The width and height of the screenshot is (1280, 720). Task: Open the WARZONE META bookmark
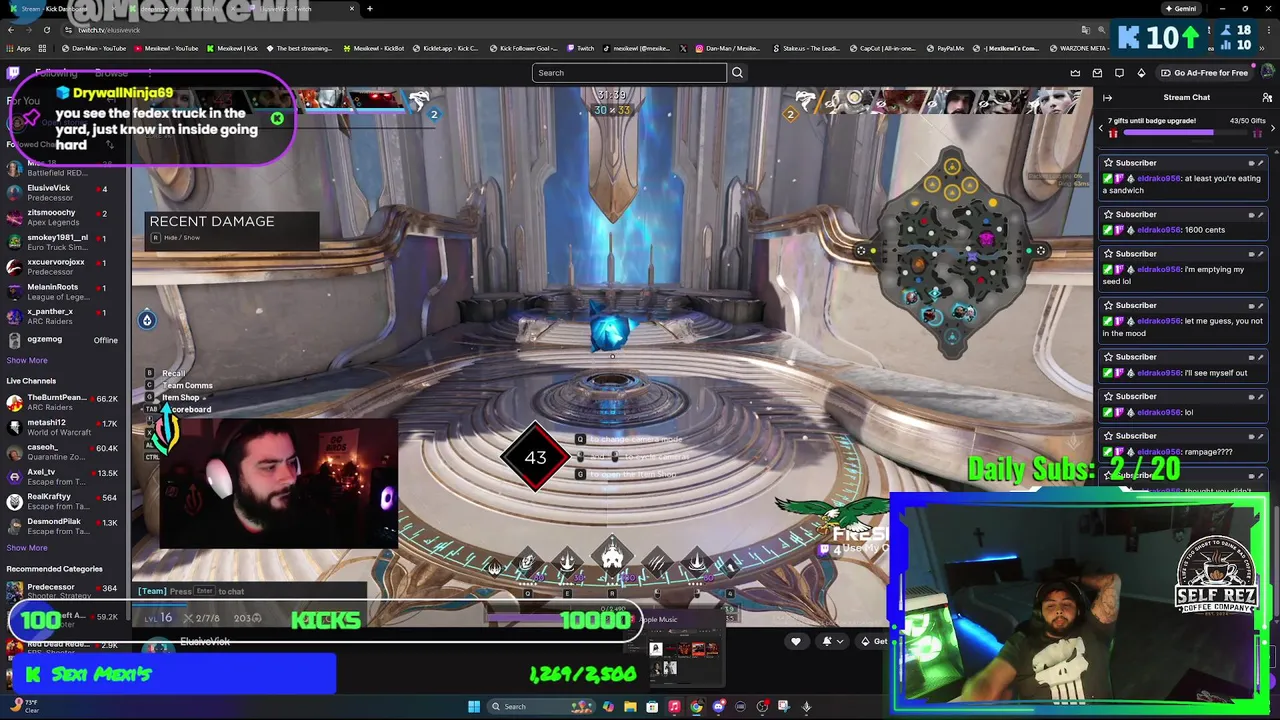pos(1078,48)
